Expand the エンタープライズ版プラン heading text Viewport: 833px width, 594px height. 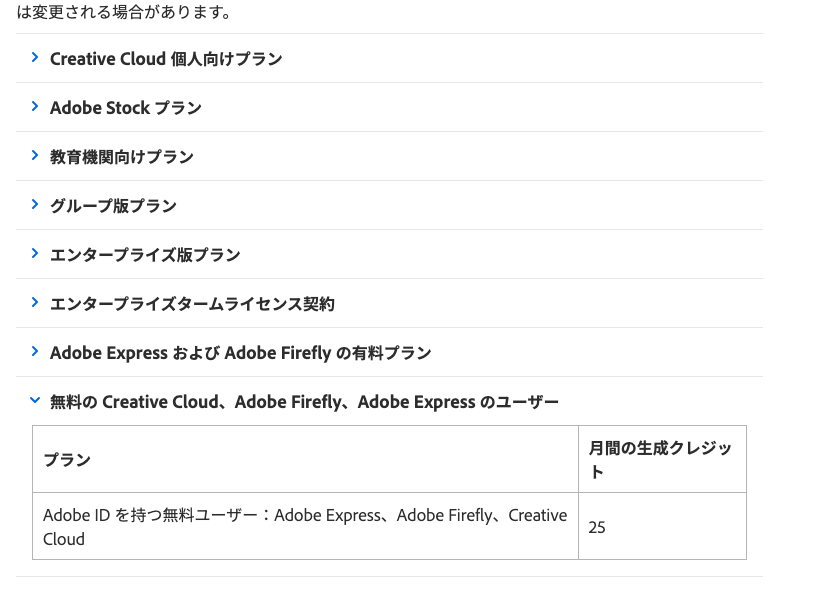pos(145,255)
